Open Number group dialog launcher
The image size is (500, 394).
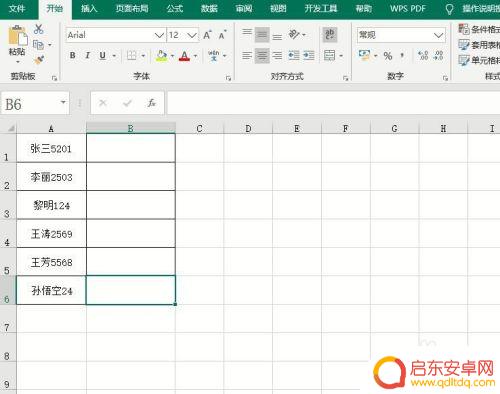[x=445, y=78]
